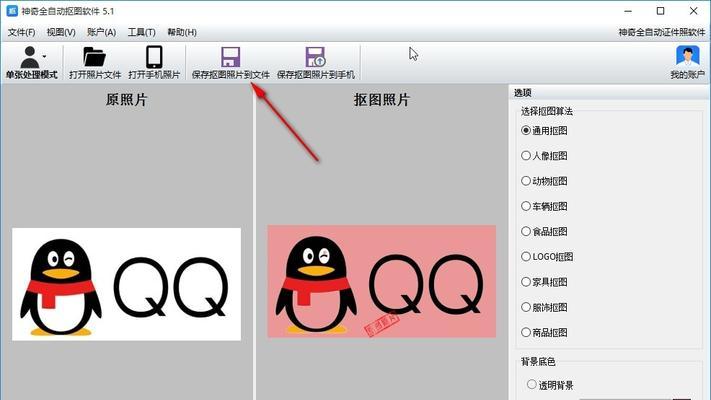Image resolution: width=711 pixels, height=400 pixels.
Task: Click the 选择抠图算法 group label
Action: (x=547, y=111)
